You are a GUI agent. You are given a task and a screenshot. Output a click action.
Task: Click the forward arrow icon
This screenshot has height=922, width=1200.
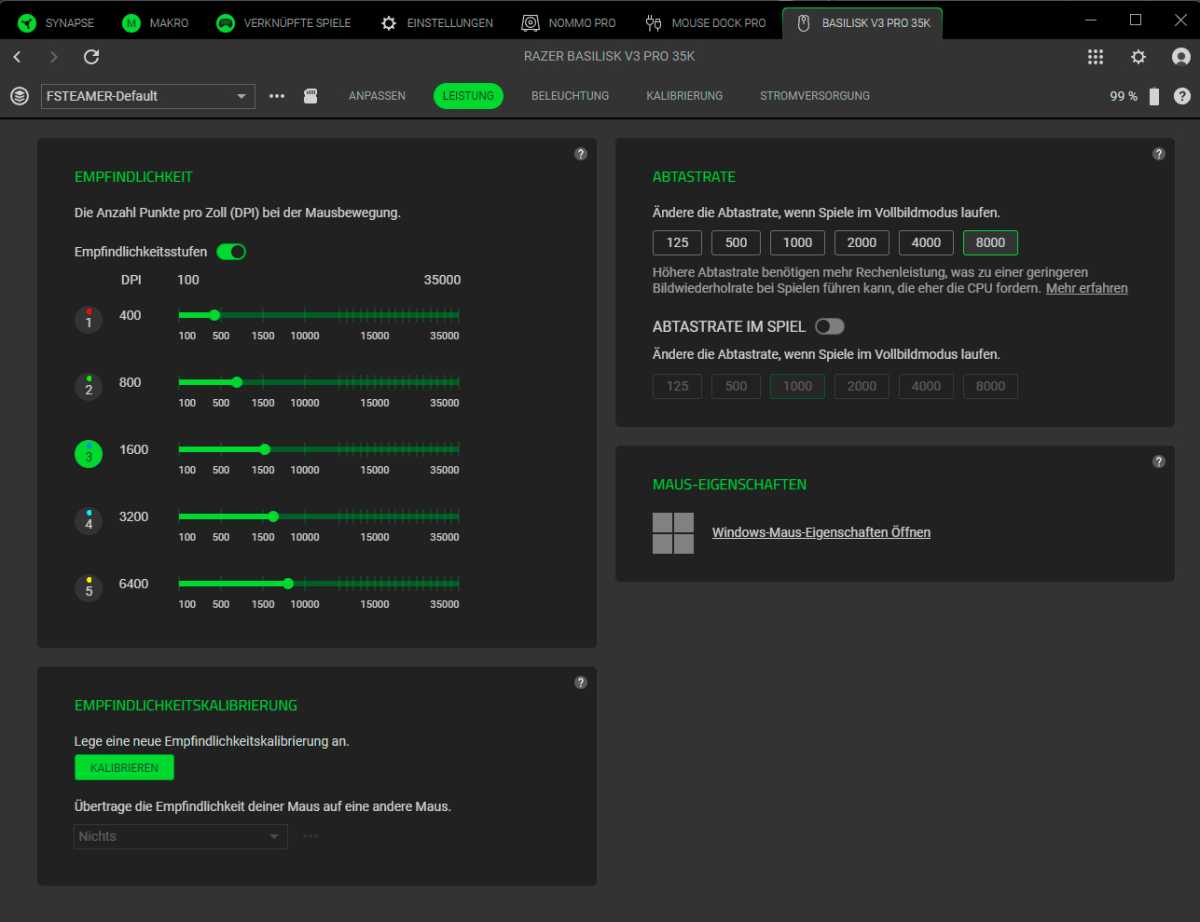(54, 57)
